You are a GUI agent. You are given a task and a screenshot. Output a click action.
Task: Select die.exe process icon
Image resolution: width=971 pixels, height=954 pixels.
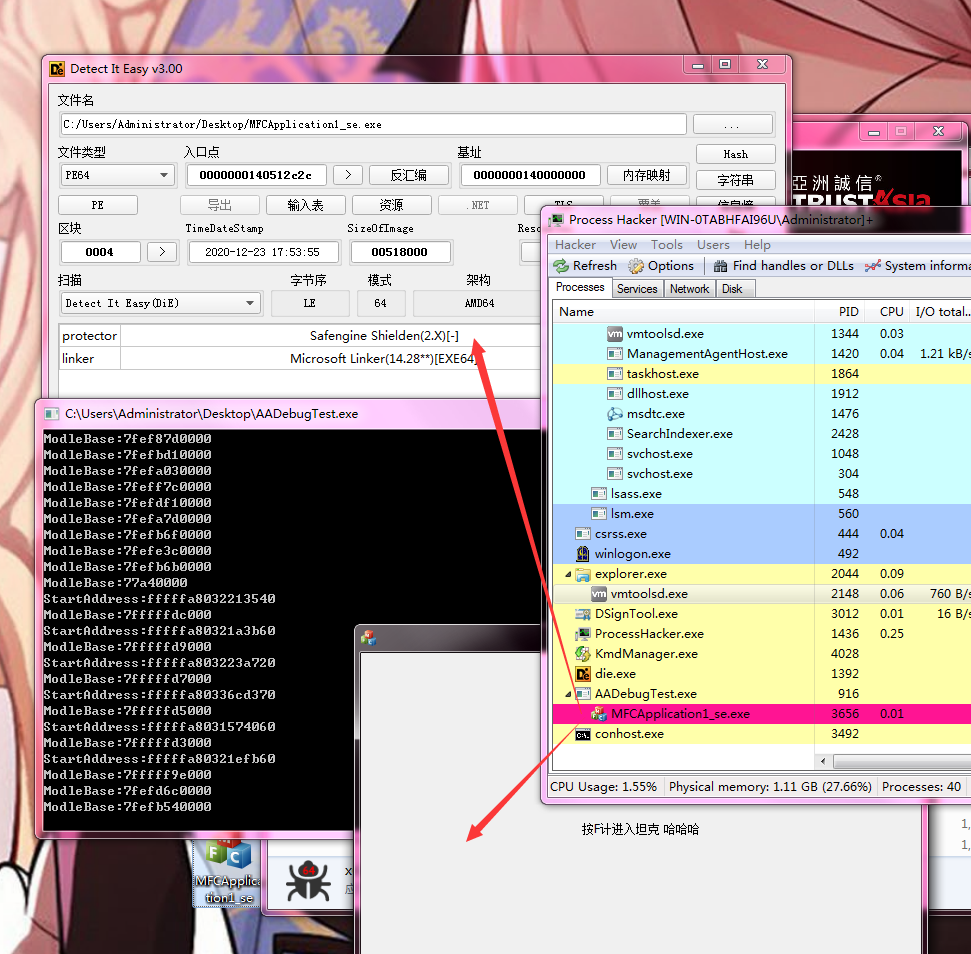tap(583, 674)
